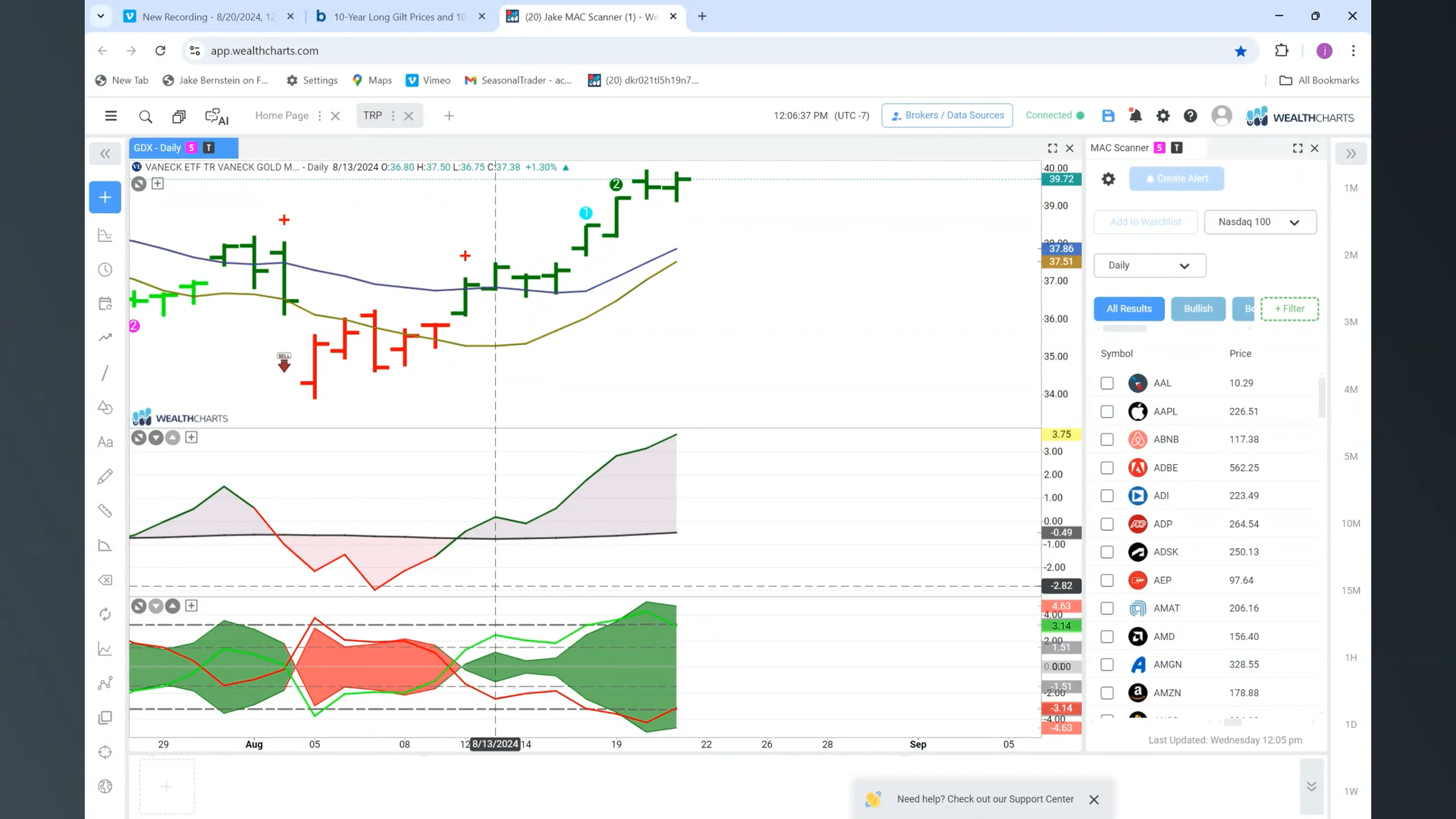Maximize the GDX chart panel
Screen dimensions: 1456x819
click(x=1053, y=148)
